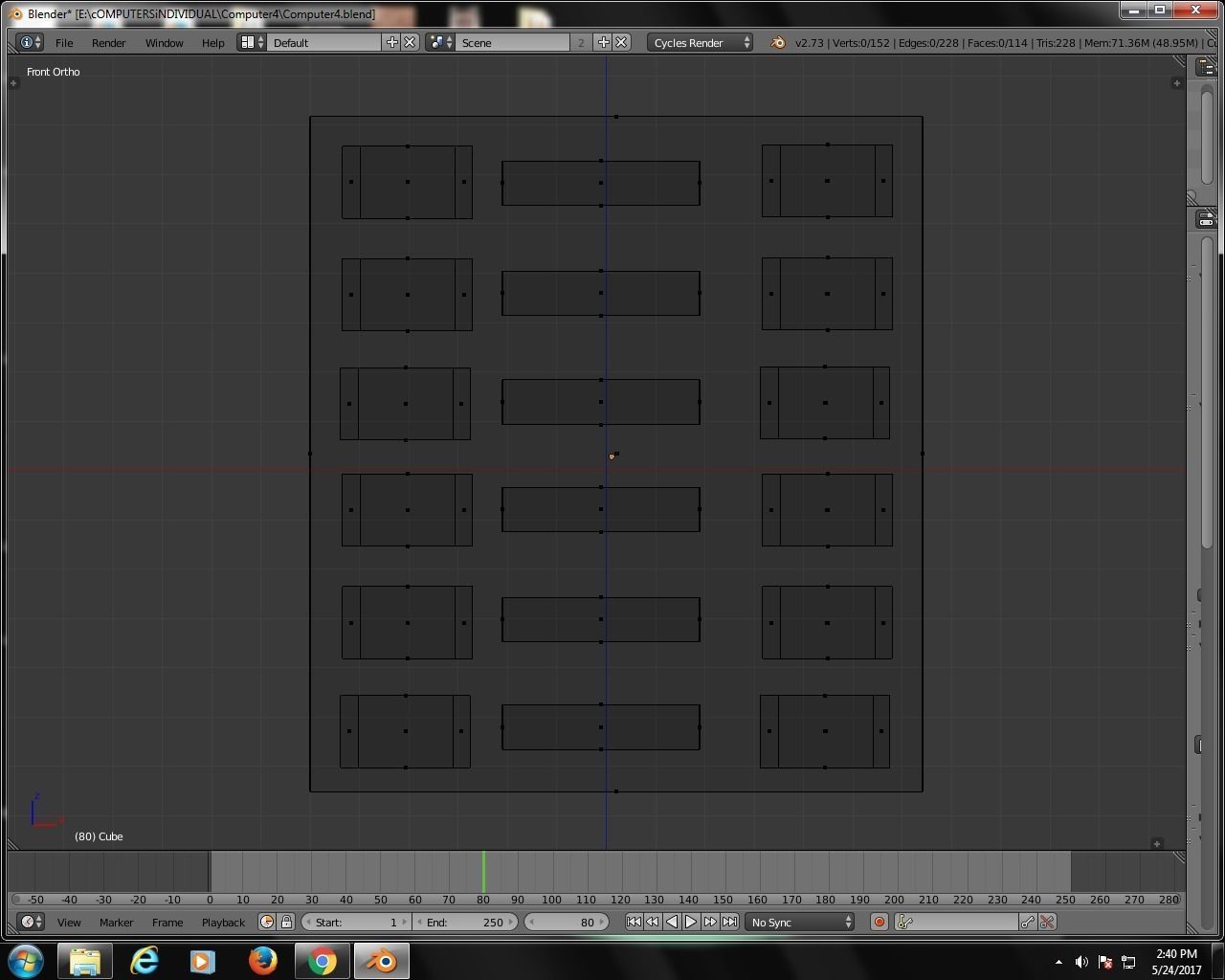Open the Windows Start menu
The height and width of the screenshot is (980, 1225).
(x=26, y=960)
